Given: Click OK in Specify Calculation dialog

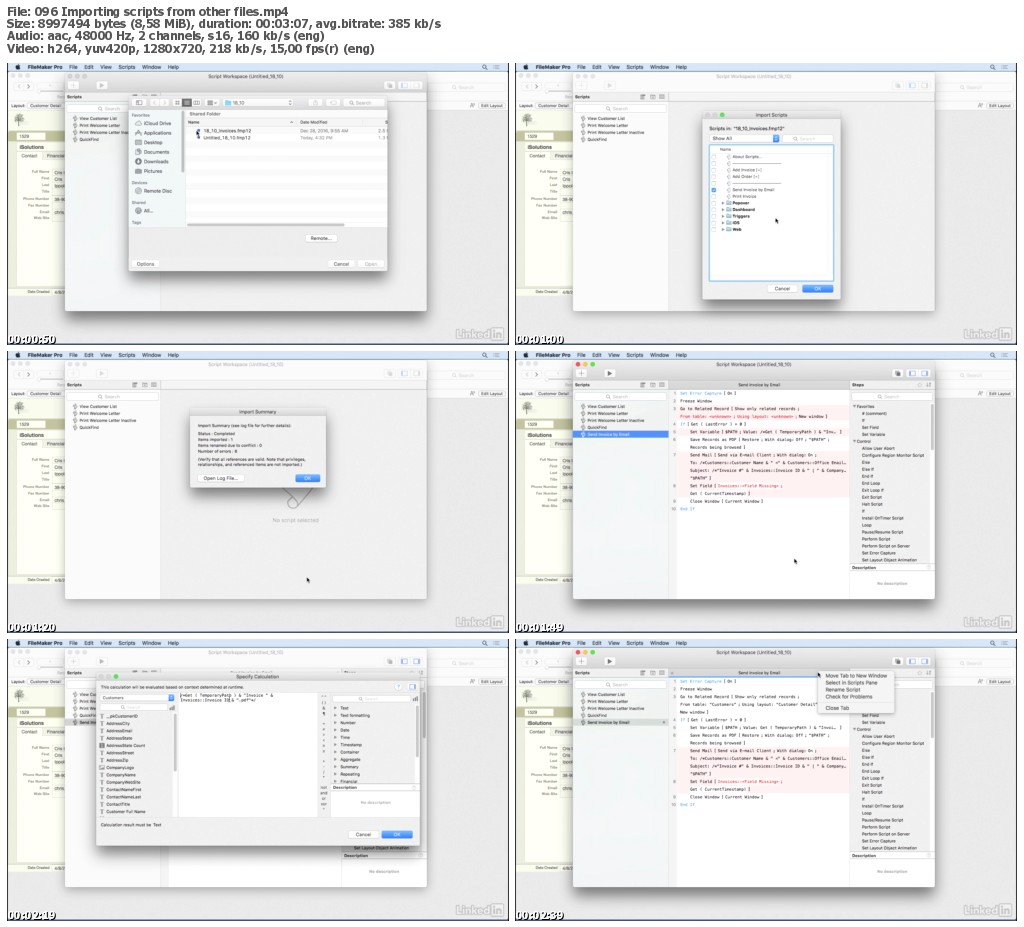Looking at the screenshot, I should (396, 834).
